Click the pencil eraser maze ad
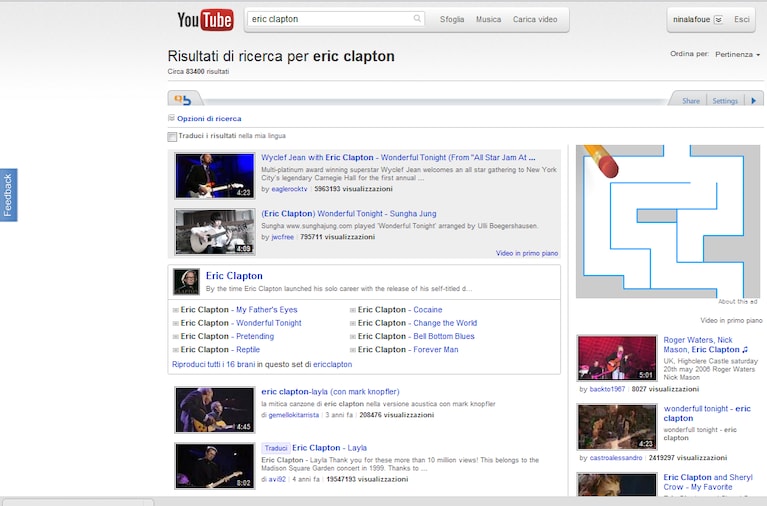Viewport: 767px width, 506px height. [668, 221]
